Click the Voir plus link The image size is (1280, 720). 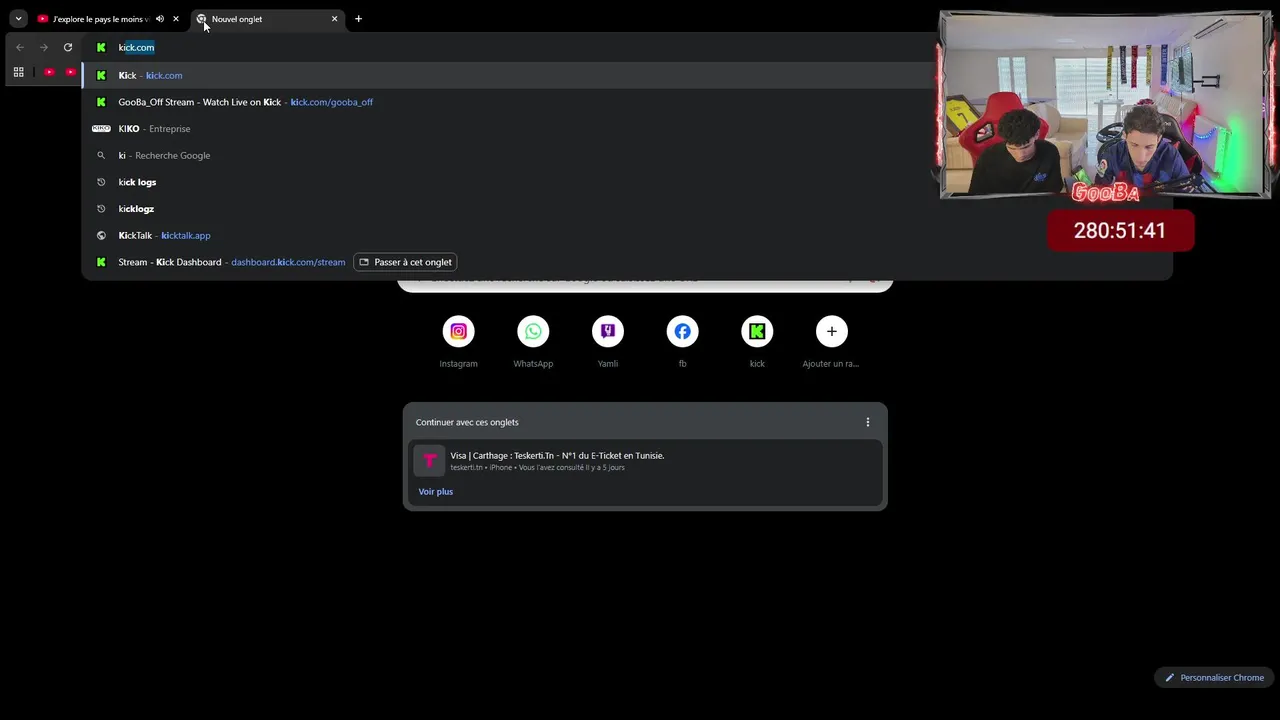pyautogui.click(x=436, y=492)
